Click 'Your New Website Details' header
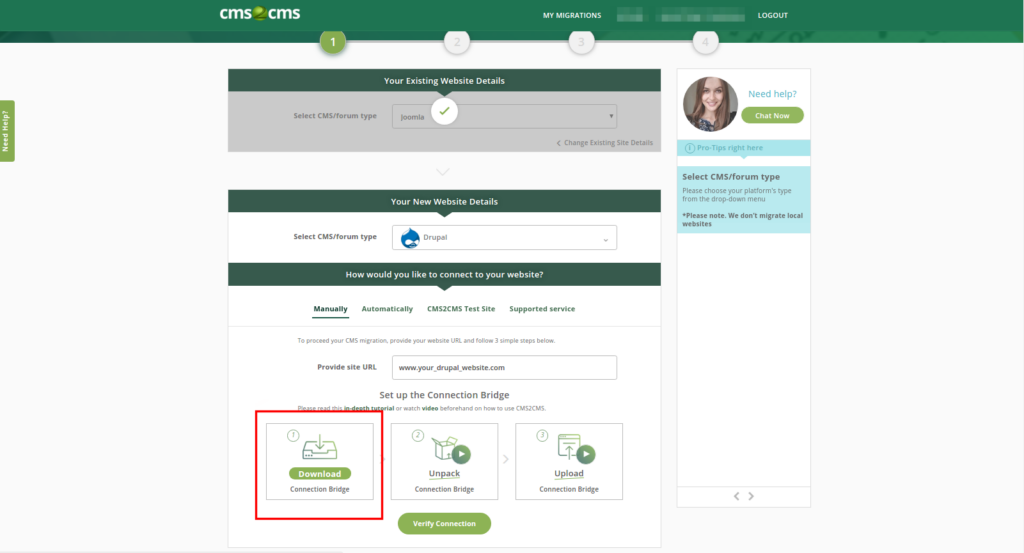Viewport: 1024px width, 553px height. 444,202
